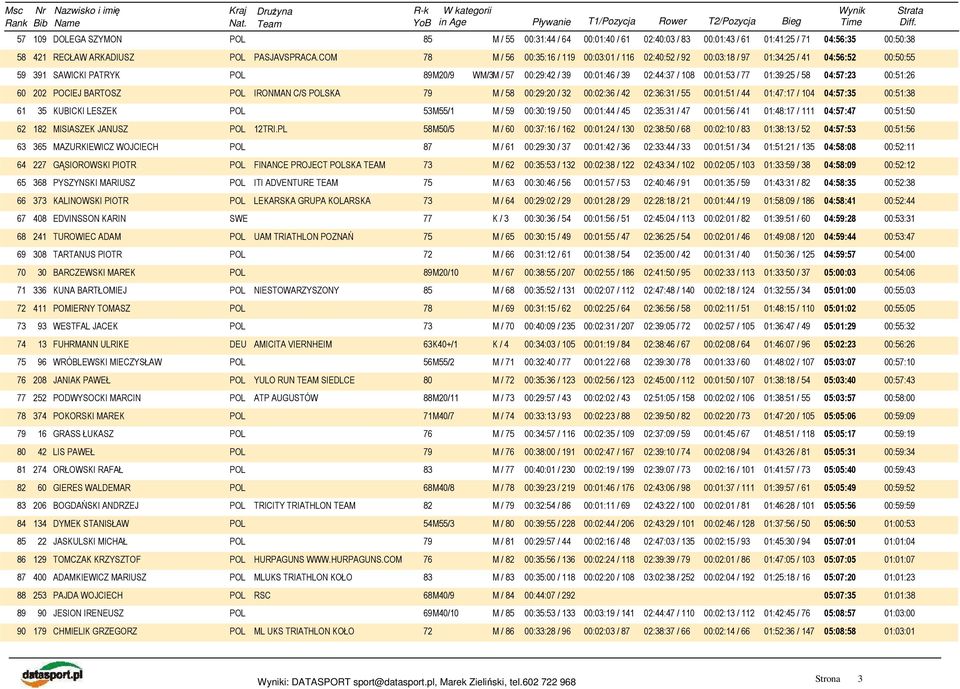Image resolution: width=960 pixels, height=689 pixels.
Task: Select team PASJAVSPRACA.COM
Action: pyautogui.click(x=295, y=57)
